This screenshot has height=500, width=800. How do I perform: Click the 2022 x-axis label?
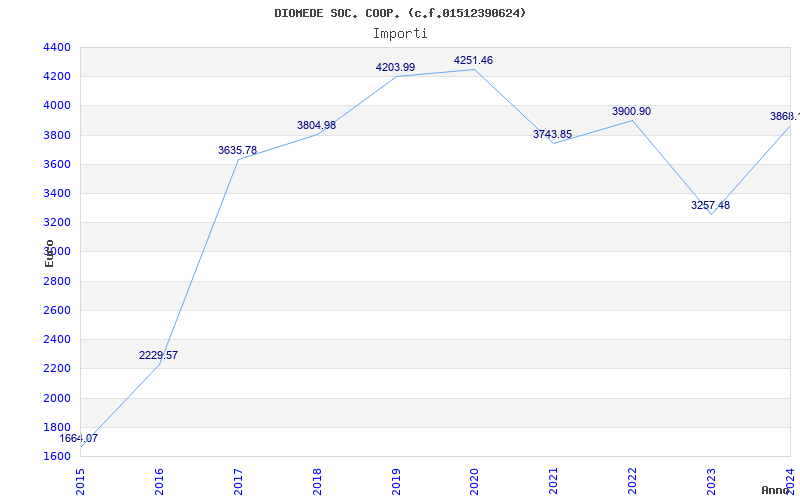pyautogui.click(x=633, y=481)
